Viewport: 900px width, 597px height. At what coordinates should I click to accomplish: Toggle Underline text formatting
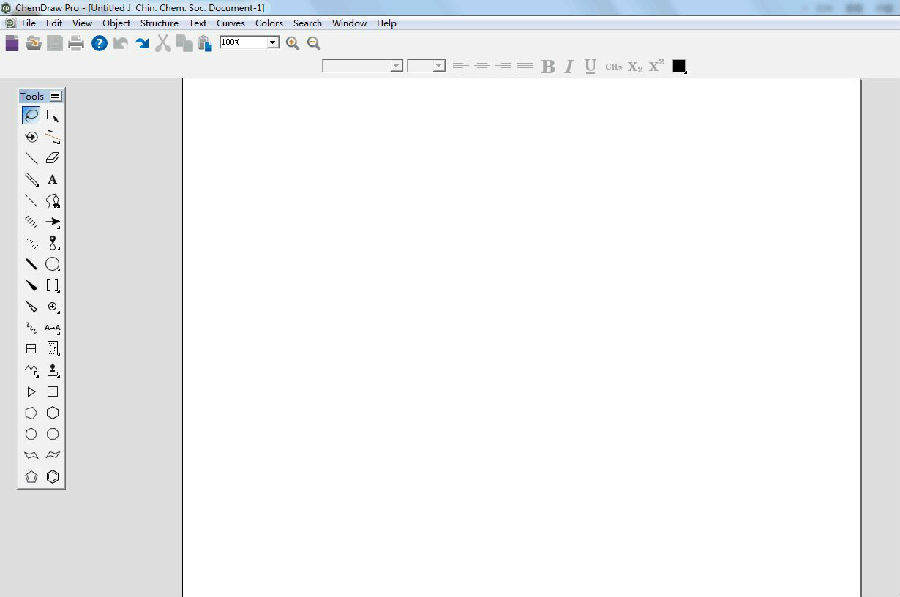click(590, 67)
